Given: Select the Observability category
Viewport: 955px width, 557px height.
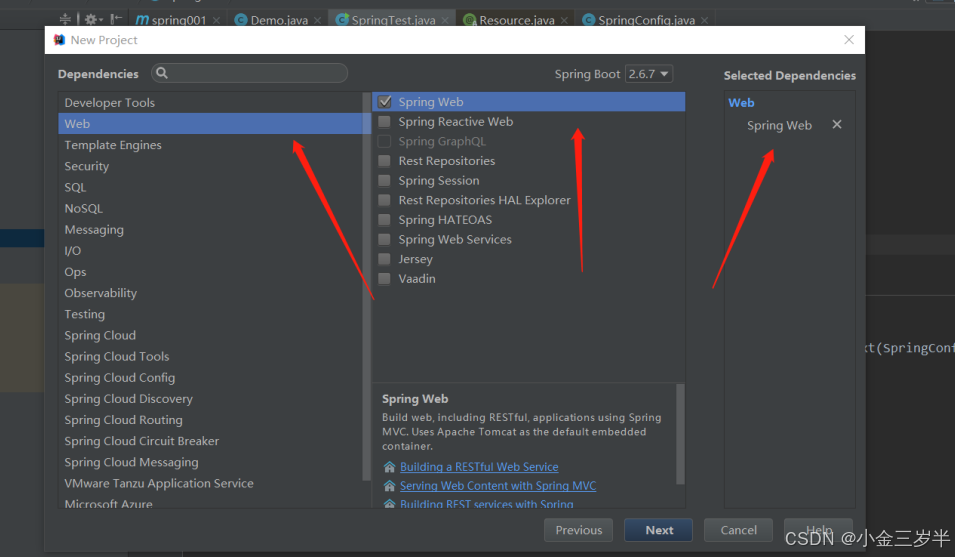Looking at the screenshot, I should (x=210, y=293).
